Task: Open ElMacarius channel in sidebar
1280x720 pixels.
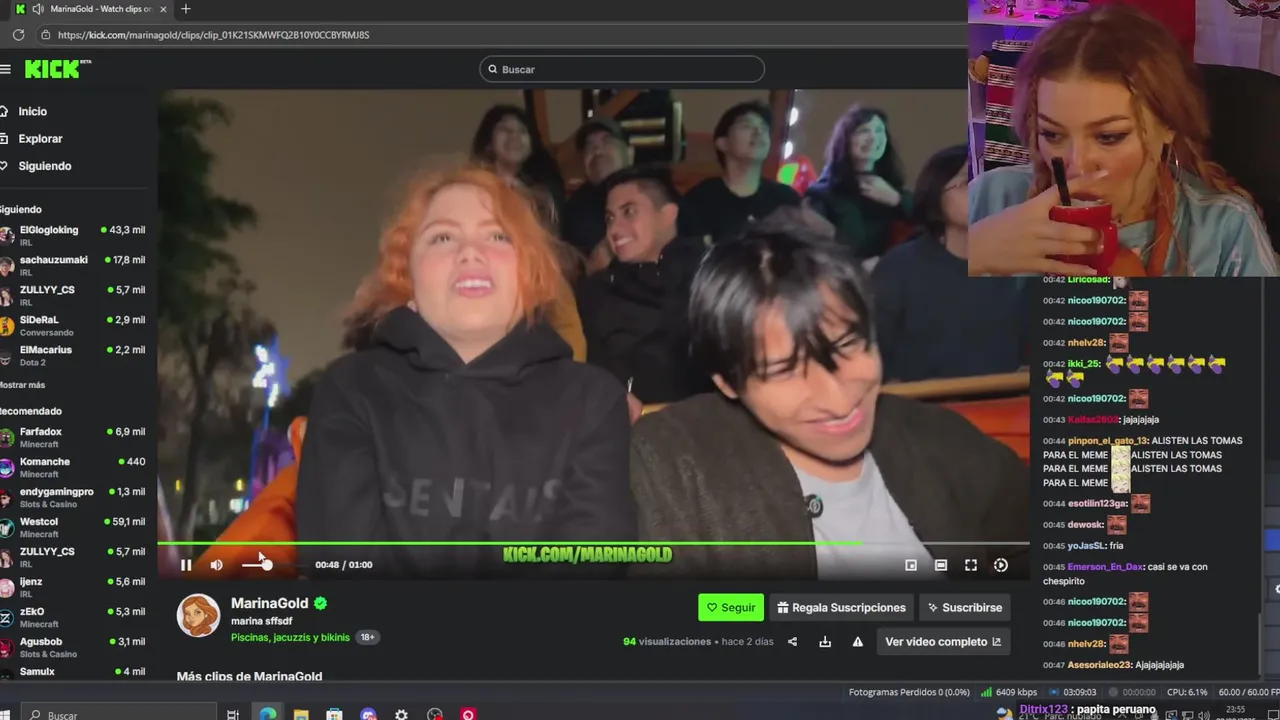Action: [x=73, y=355]
